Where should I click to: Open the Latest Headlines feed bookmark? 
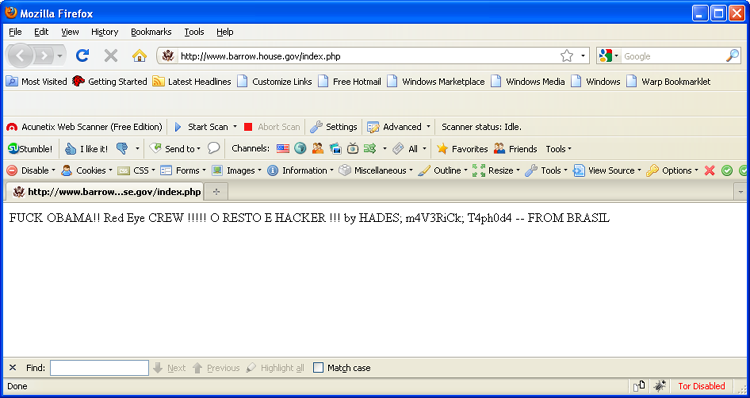coord(192,81)
